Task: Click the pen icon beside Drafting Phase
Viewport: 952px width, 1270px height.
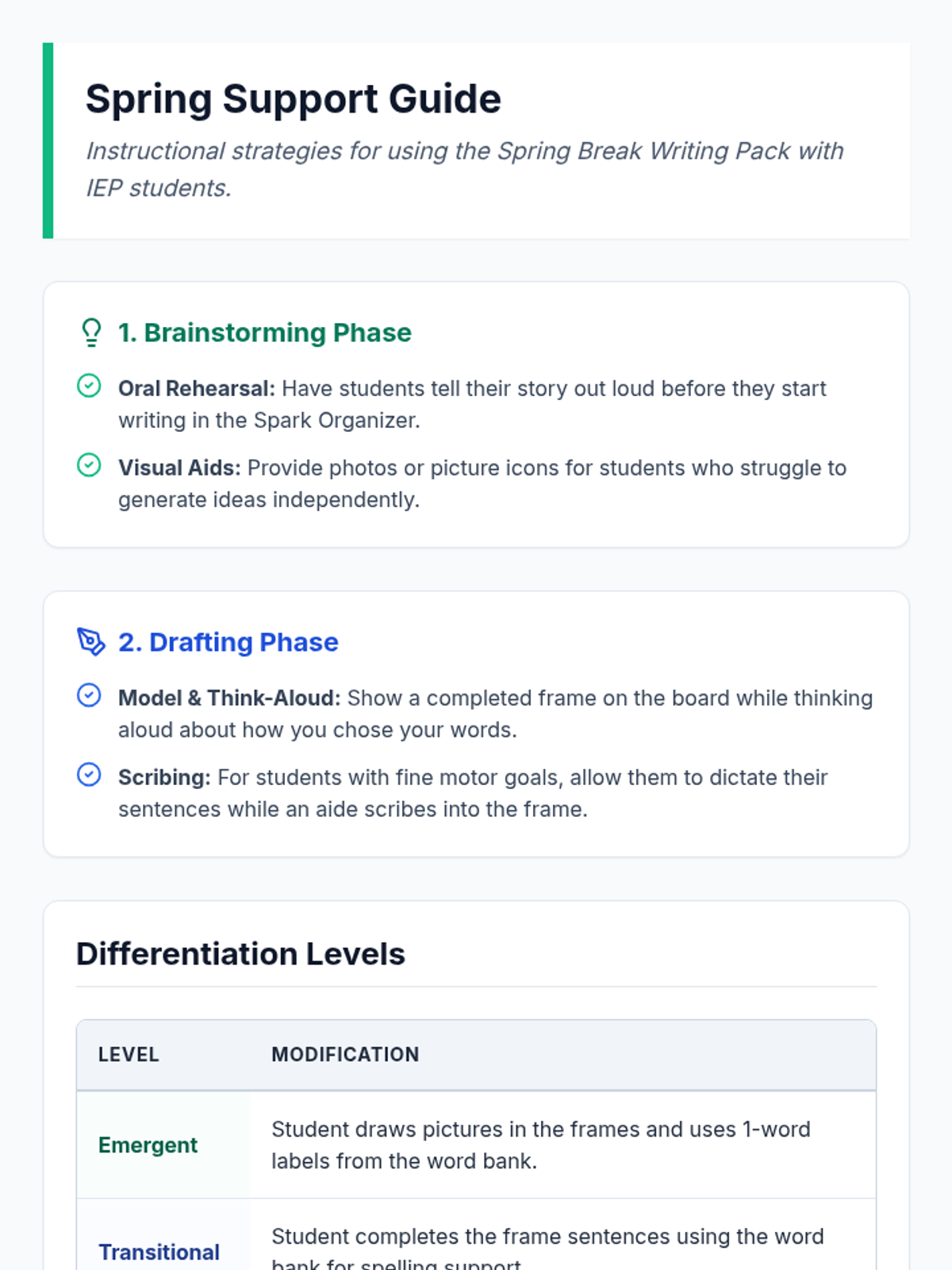Action: pos(91,641)
